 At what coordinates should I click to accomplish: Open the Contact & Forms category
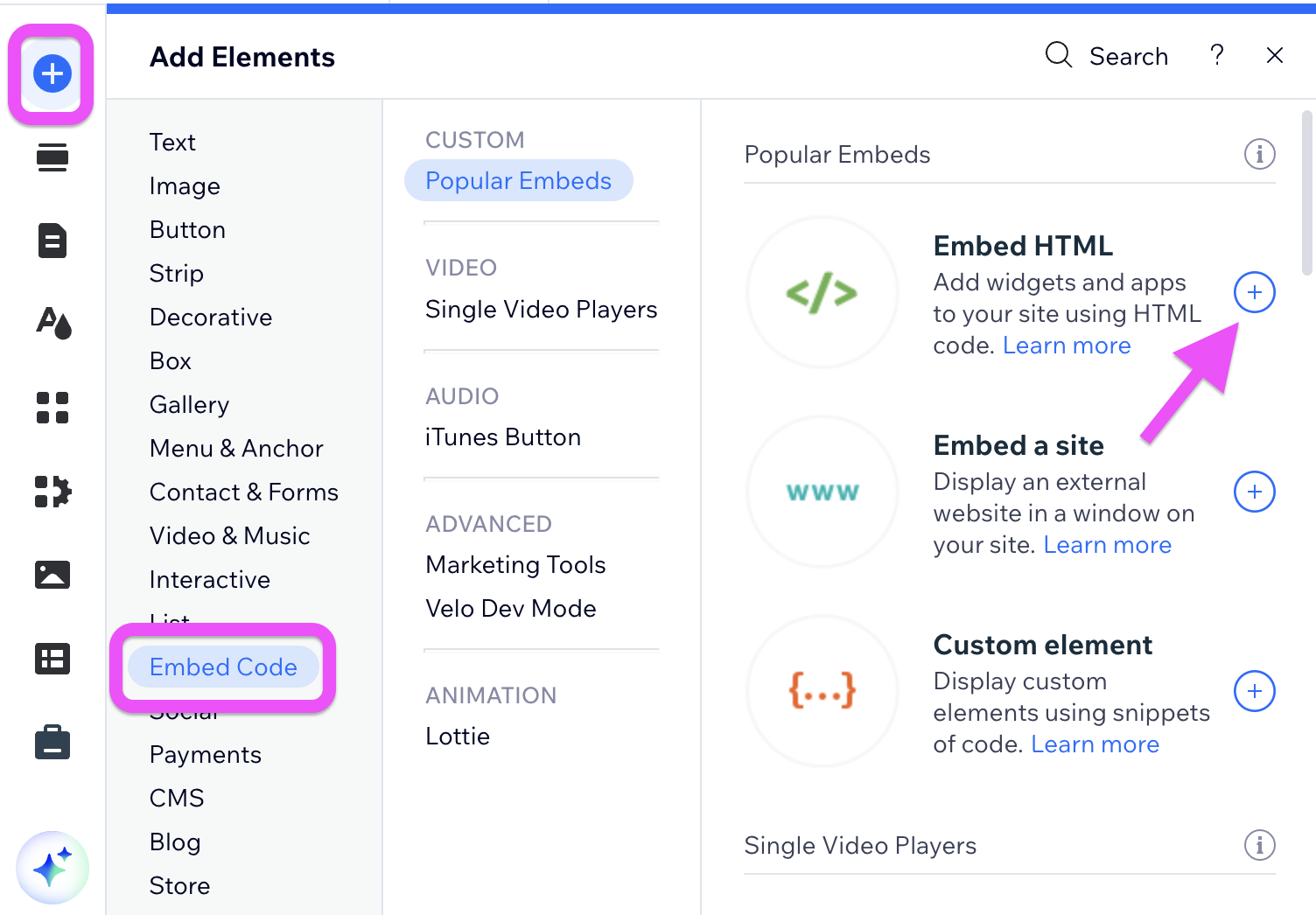(x=243, y=492)
